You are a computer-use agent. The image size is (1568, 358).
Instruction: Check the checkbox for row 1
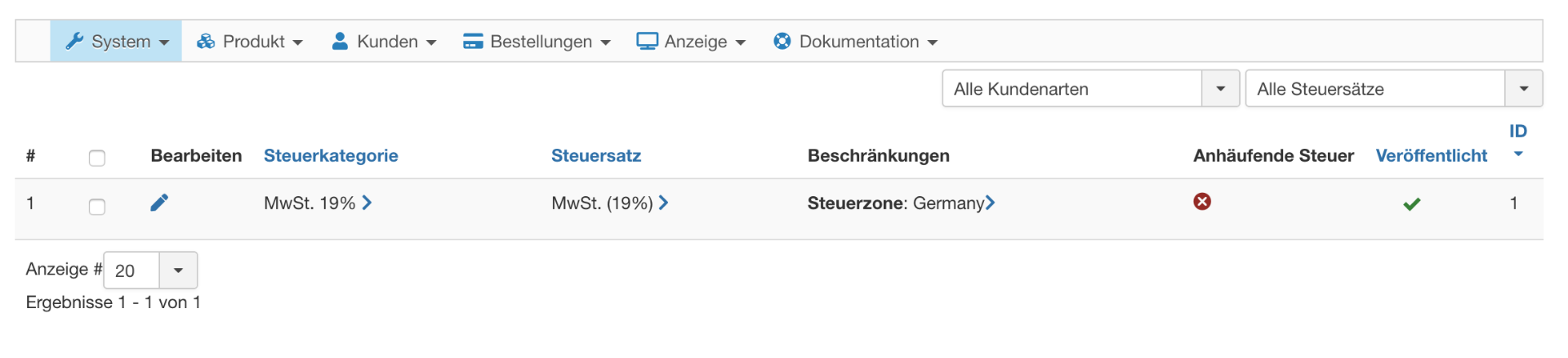click(x=97, y=207)
